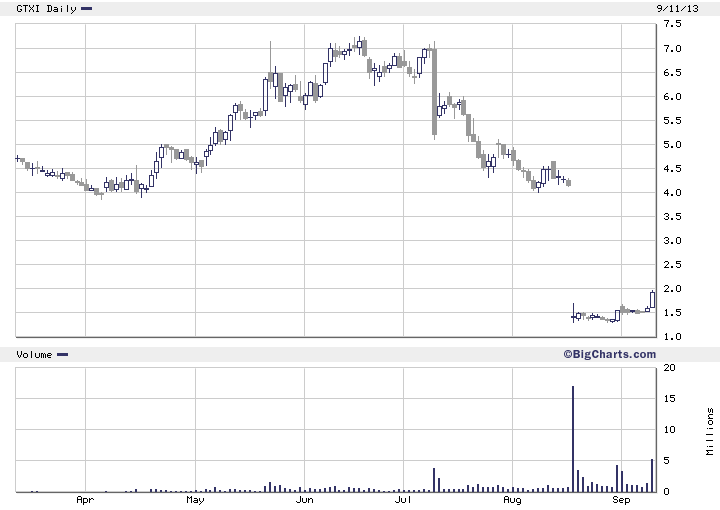Viewport: 720px width, 510px height.
Task: Click the Millions volume unit label
Action: click(710, 432)
